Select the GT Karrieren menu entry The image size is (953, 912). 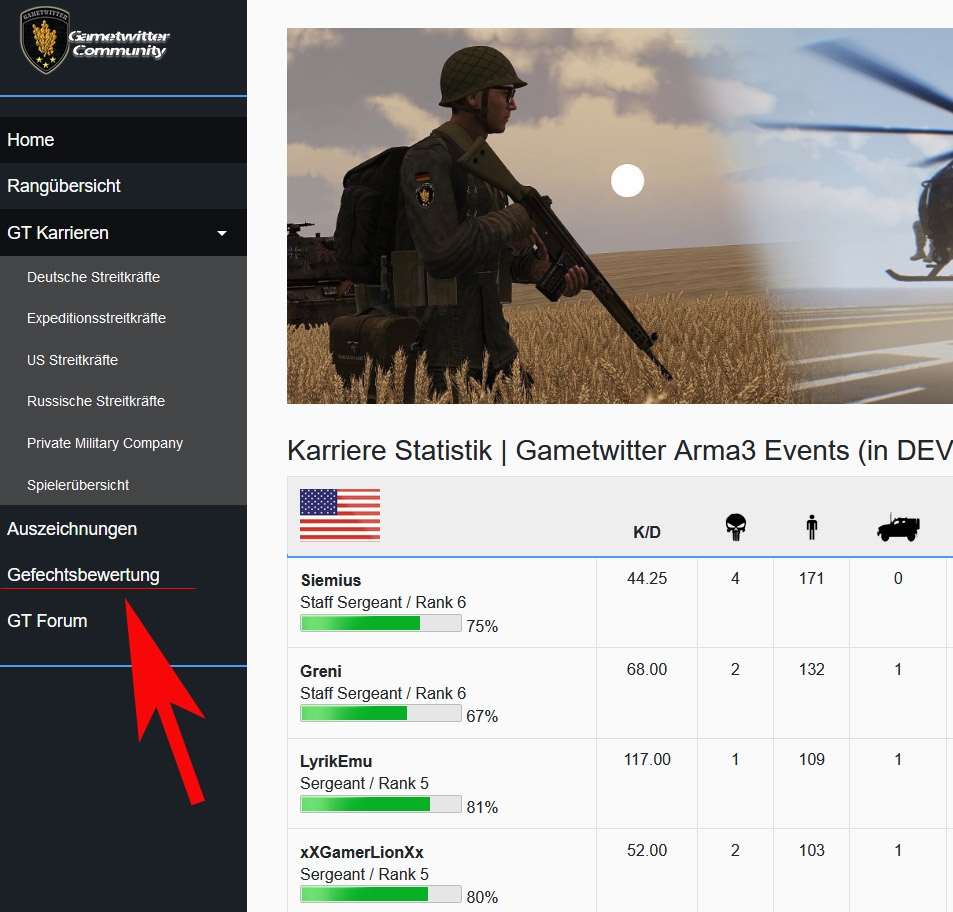click(123, 233)
